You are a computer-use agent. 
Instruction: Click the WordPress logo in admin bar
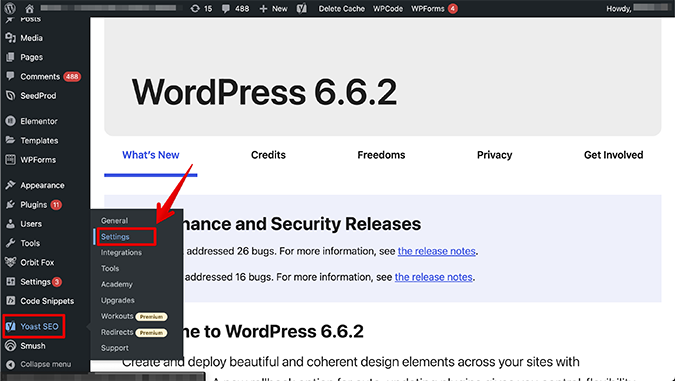tap(10, 8)
